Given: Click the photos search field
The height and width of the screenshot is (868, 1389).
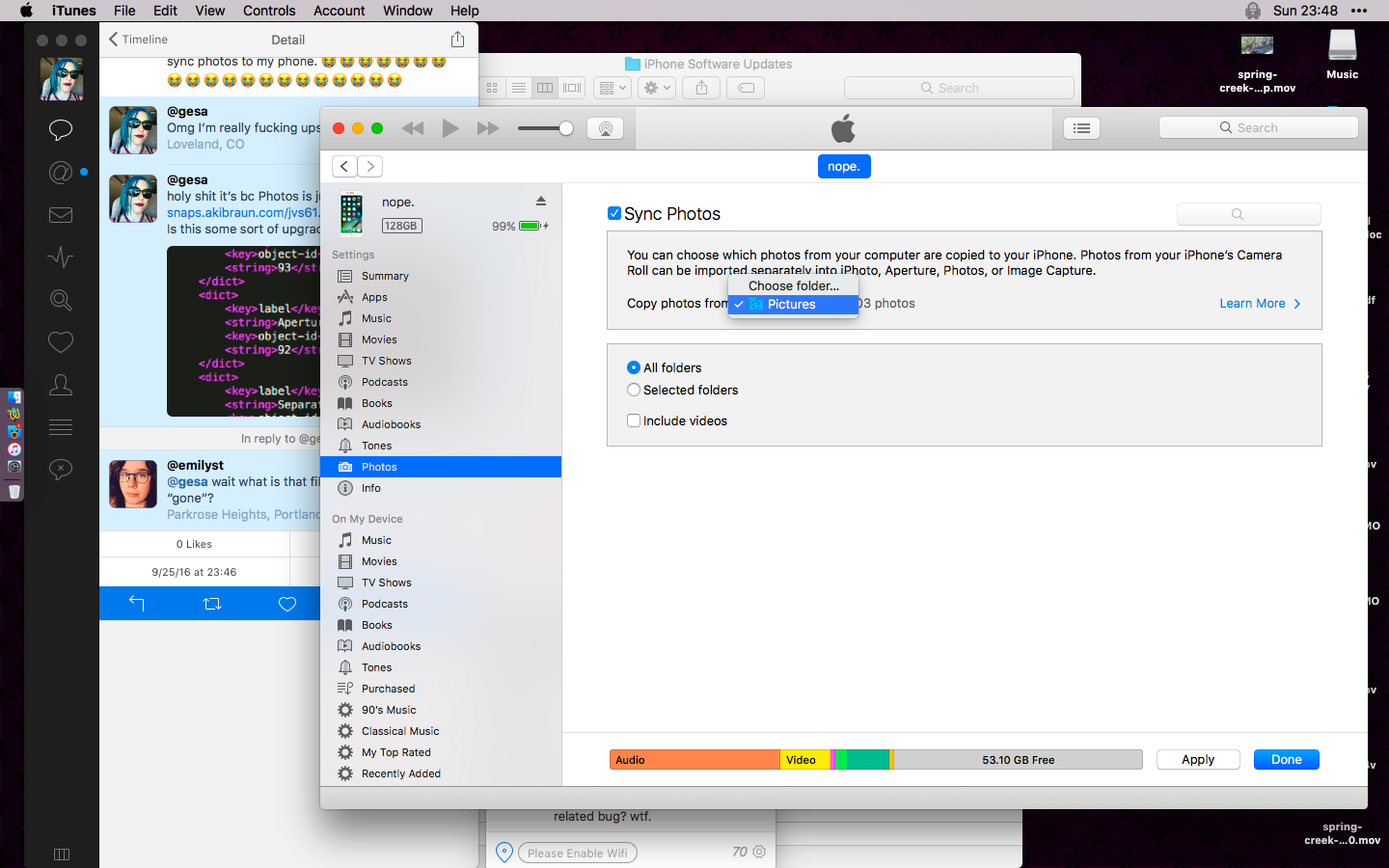Looking at the screenshot, I should [x=1248, y=214].
